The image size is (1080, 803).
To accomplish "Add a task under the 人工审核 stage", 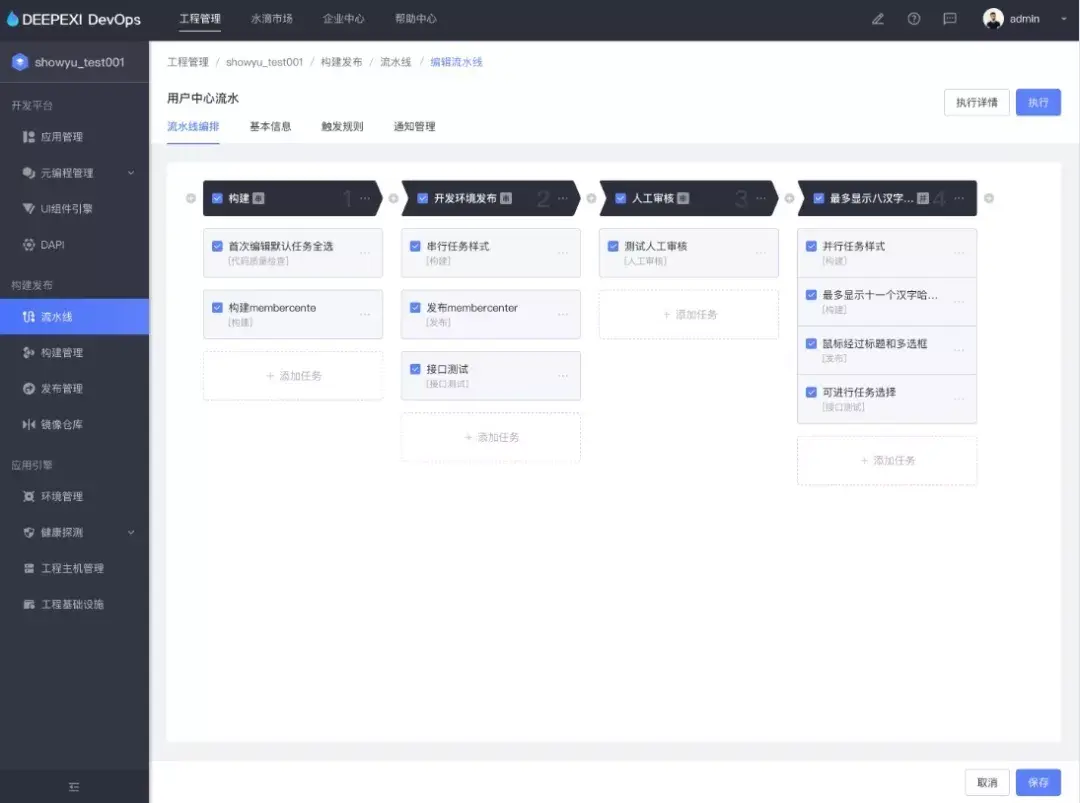I will pos(689,315).
